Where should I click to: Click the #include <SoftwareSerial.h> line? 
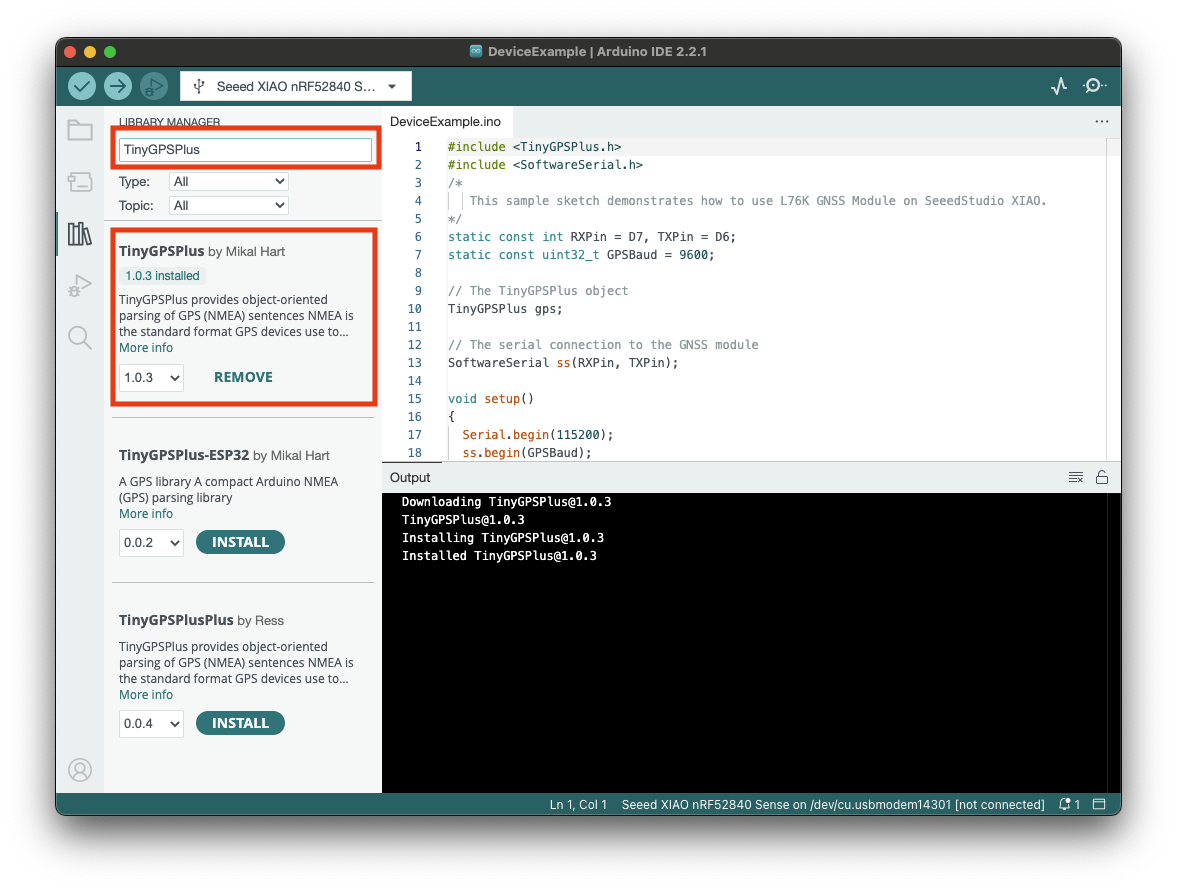(545, 164)
